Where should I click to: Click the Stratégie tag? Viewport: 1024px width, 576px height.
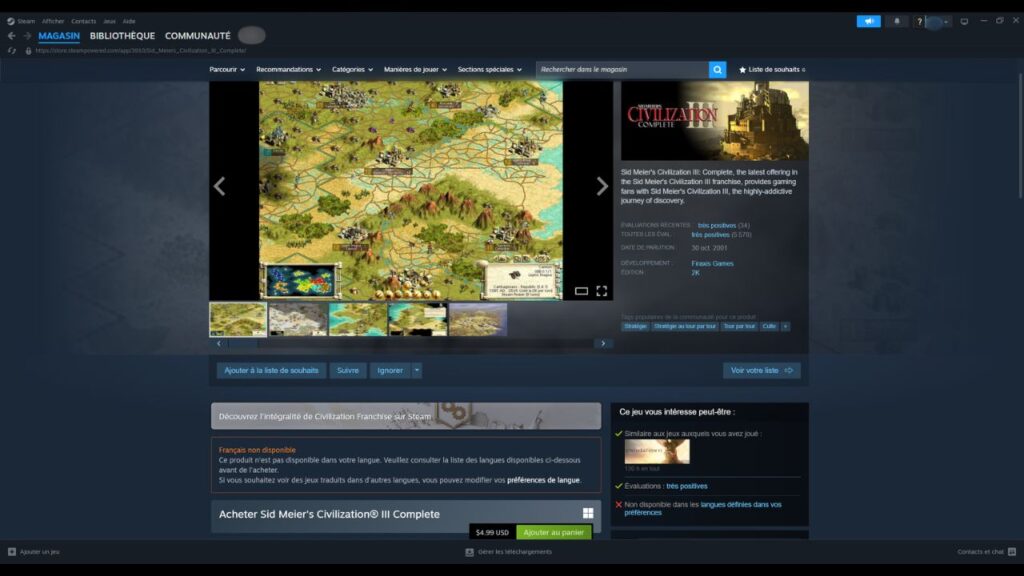635,326
